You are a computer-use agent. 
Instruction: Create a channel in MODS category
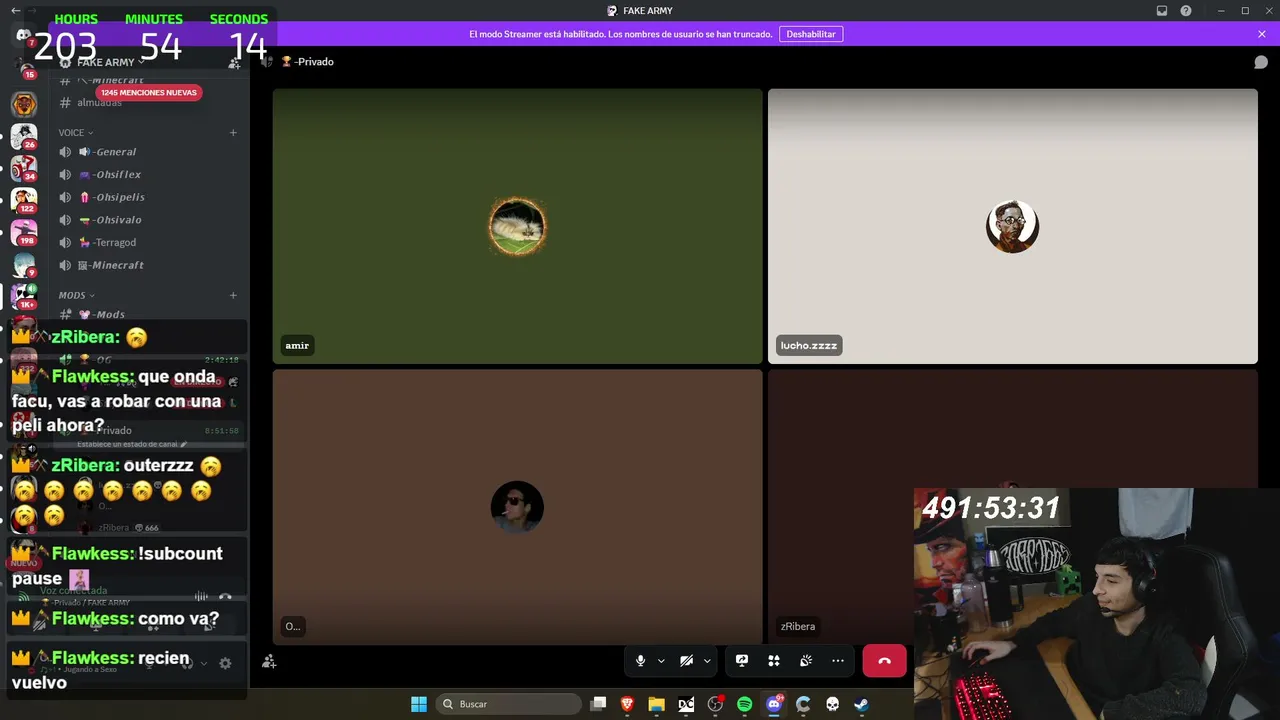(233, 295)
